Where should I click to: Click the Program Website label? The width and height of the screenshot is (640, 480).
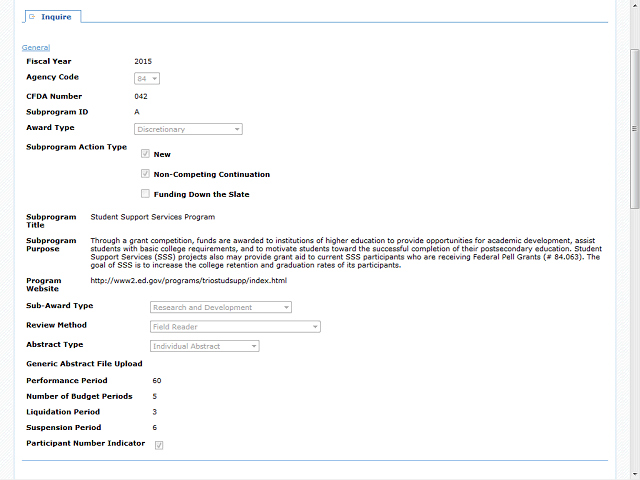coord(44,284)
